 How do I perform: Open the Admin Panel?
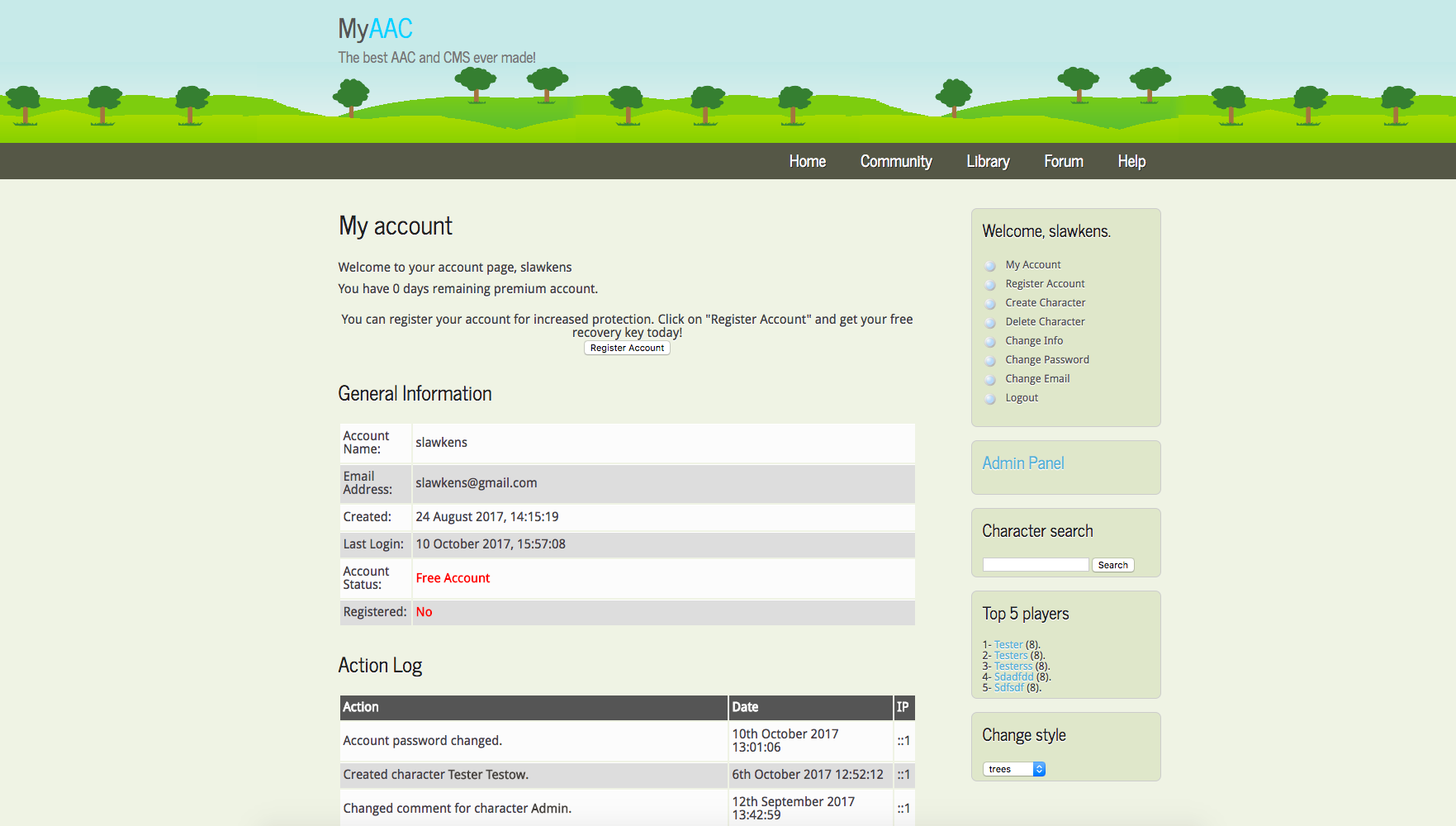coord(1023,463)
